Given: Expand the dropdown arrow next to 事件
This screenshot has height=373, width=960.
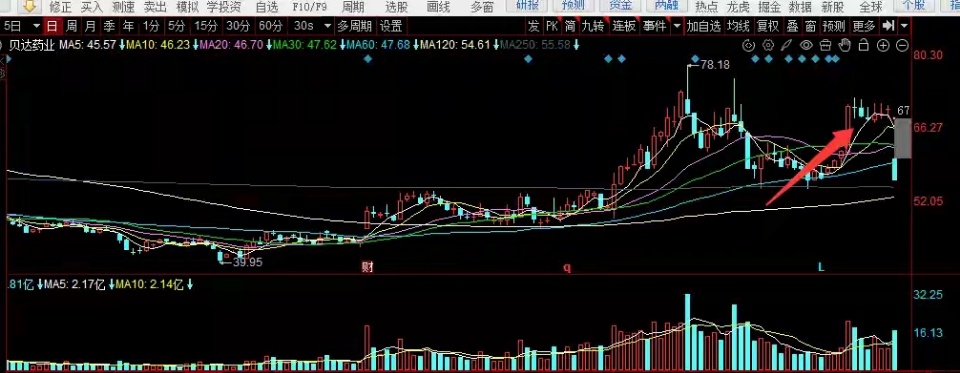Looking at the screenshot, I should (677, 26).
